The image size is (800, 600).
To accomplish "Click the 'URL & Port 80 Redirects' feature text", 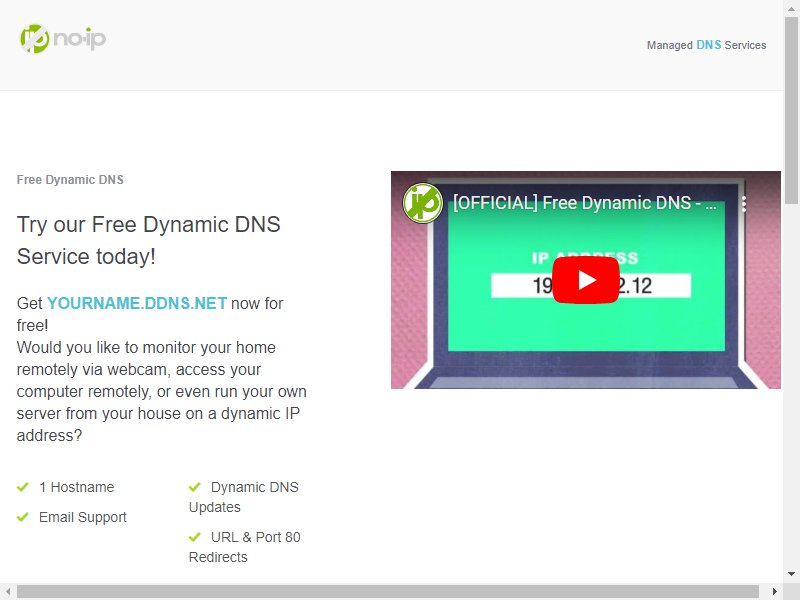I will [245, 547].
